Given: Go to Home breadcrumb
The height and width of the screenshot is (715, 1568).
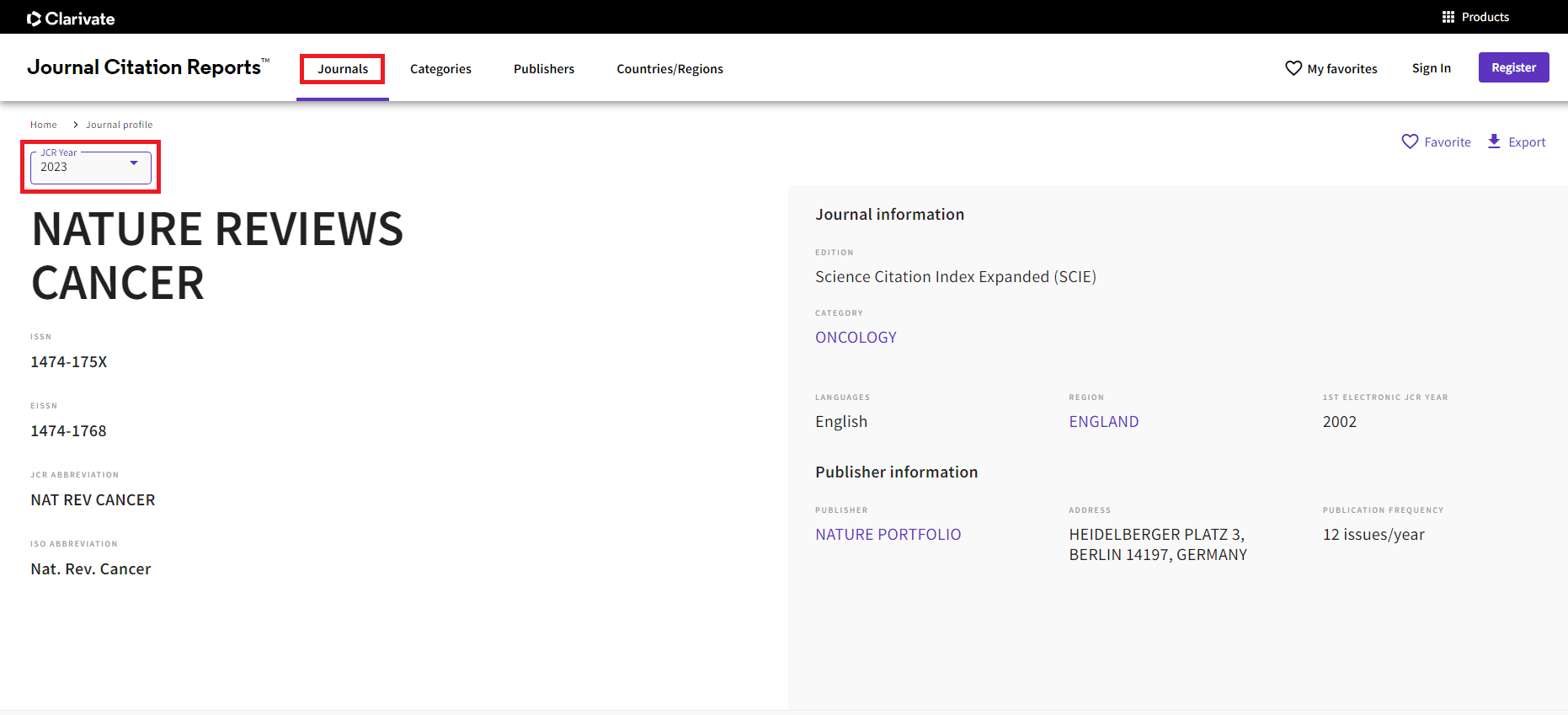Looking at the screenshot, I should coord(44,125).
